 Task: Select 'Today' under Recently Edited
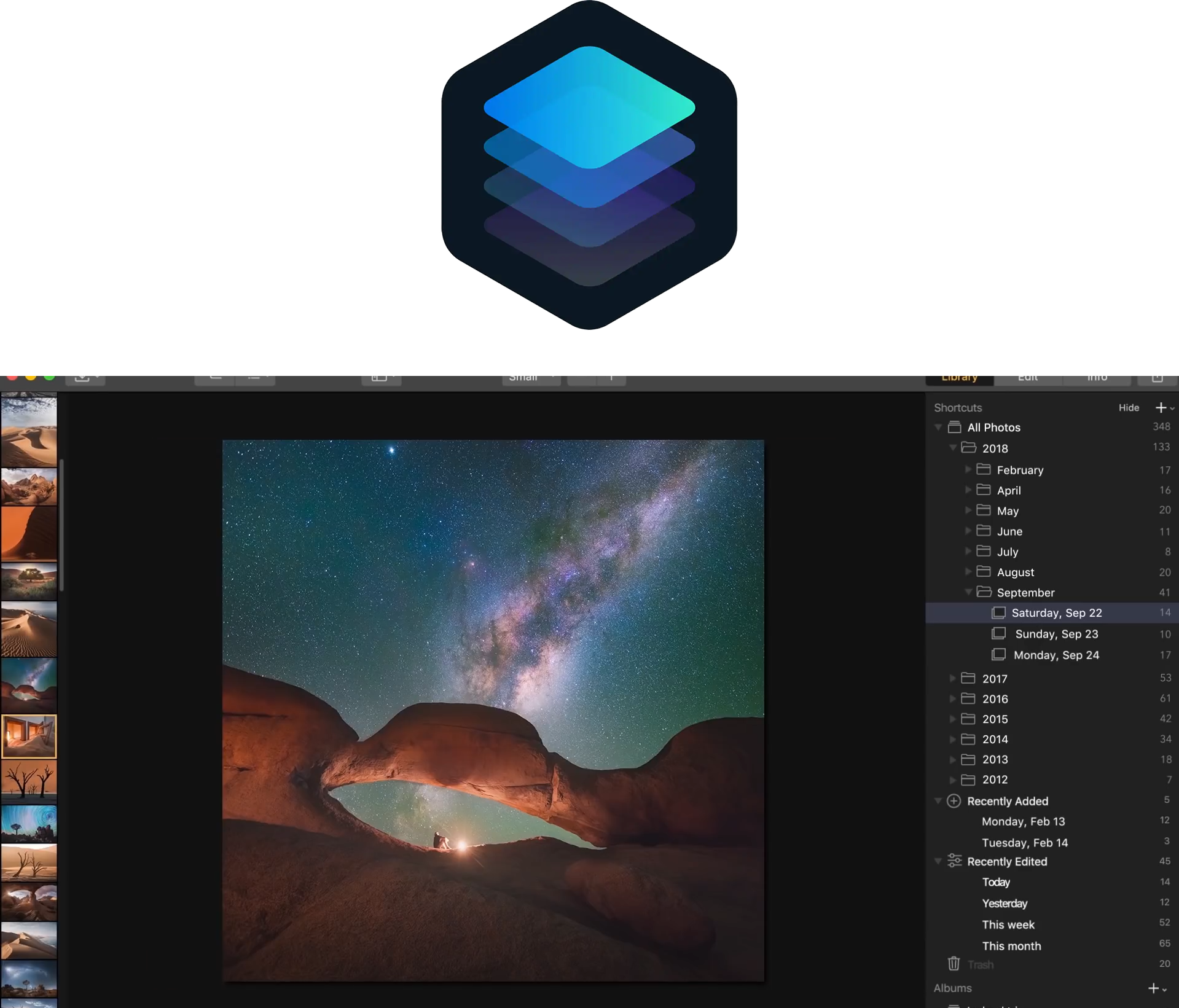click(x=996, y=882)
